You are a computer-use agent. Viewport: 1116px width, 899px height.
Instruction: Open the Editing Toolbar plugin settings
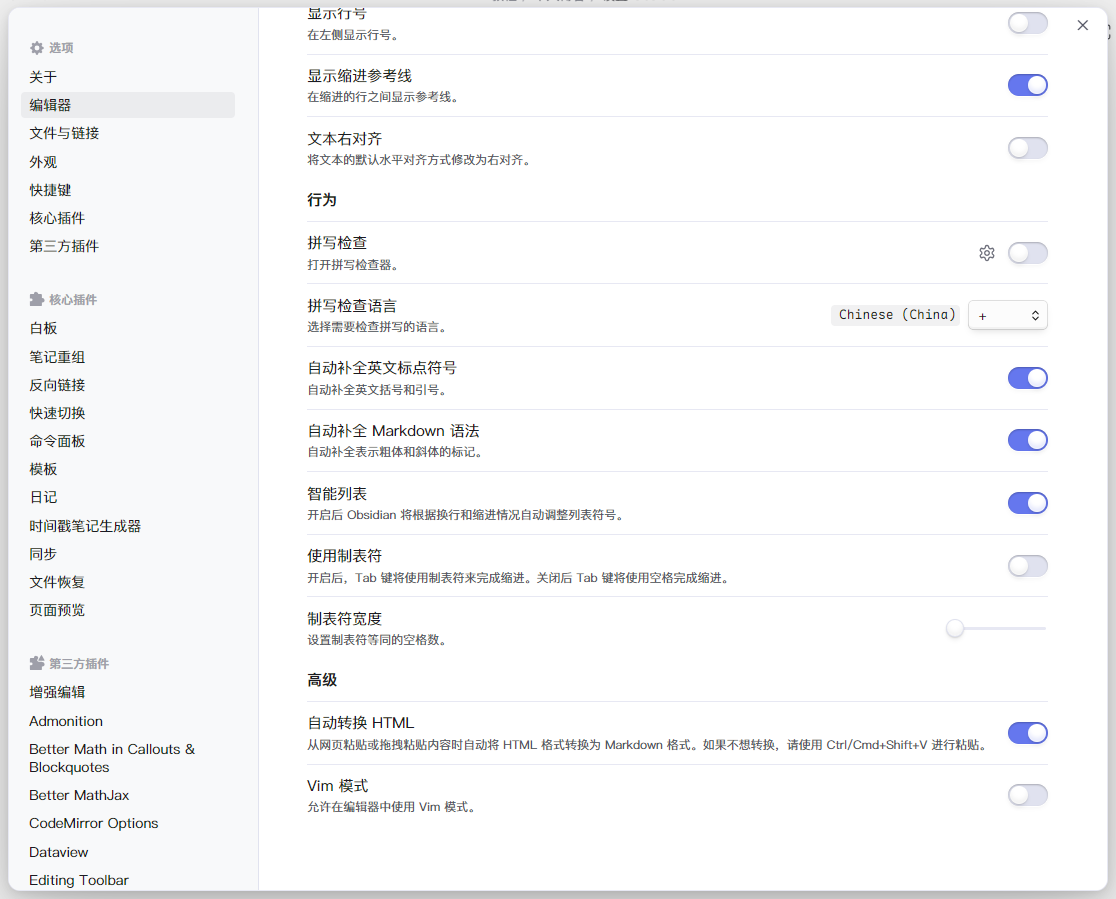click(78, 880)
